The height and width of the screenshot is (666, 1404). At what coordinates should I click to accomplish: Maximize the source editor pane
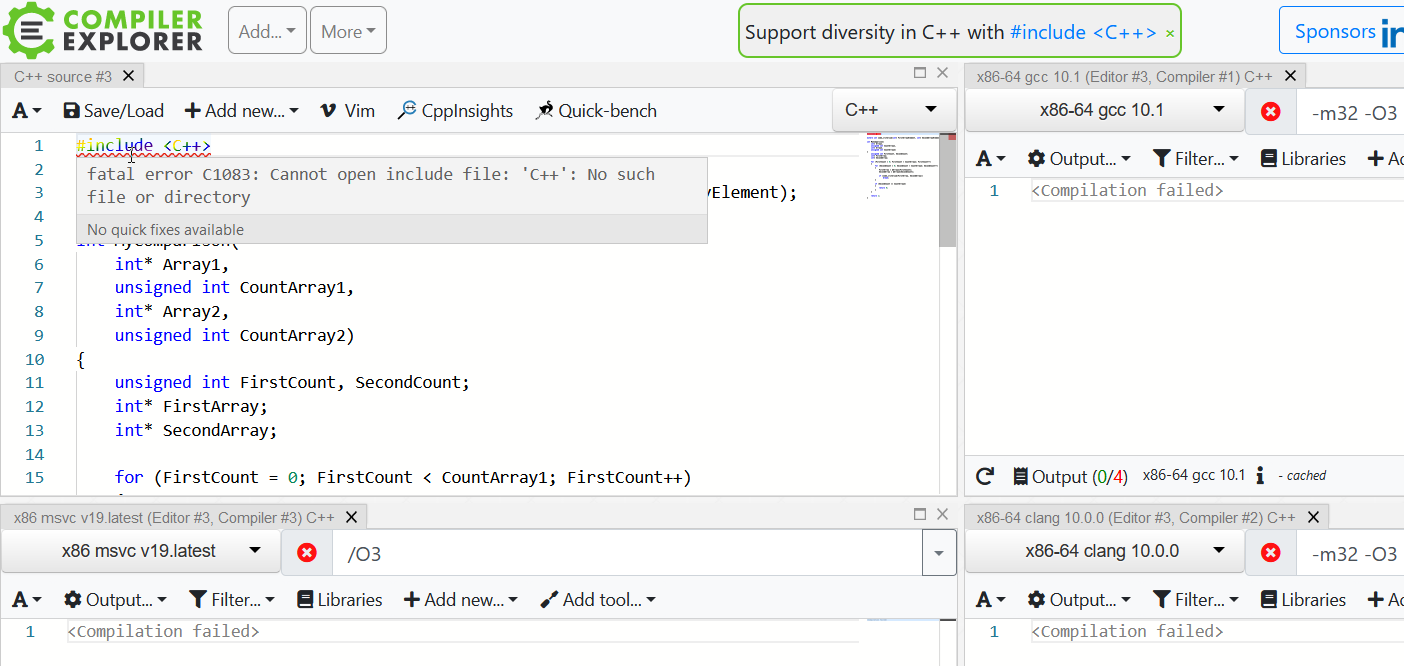920,72
